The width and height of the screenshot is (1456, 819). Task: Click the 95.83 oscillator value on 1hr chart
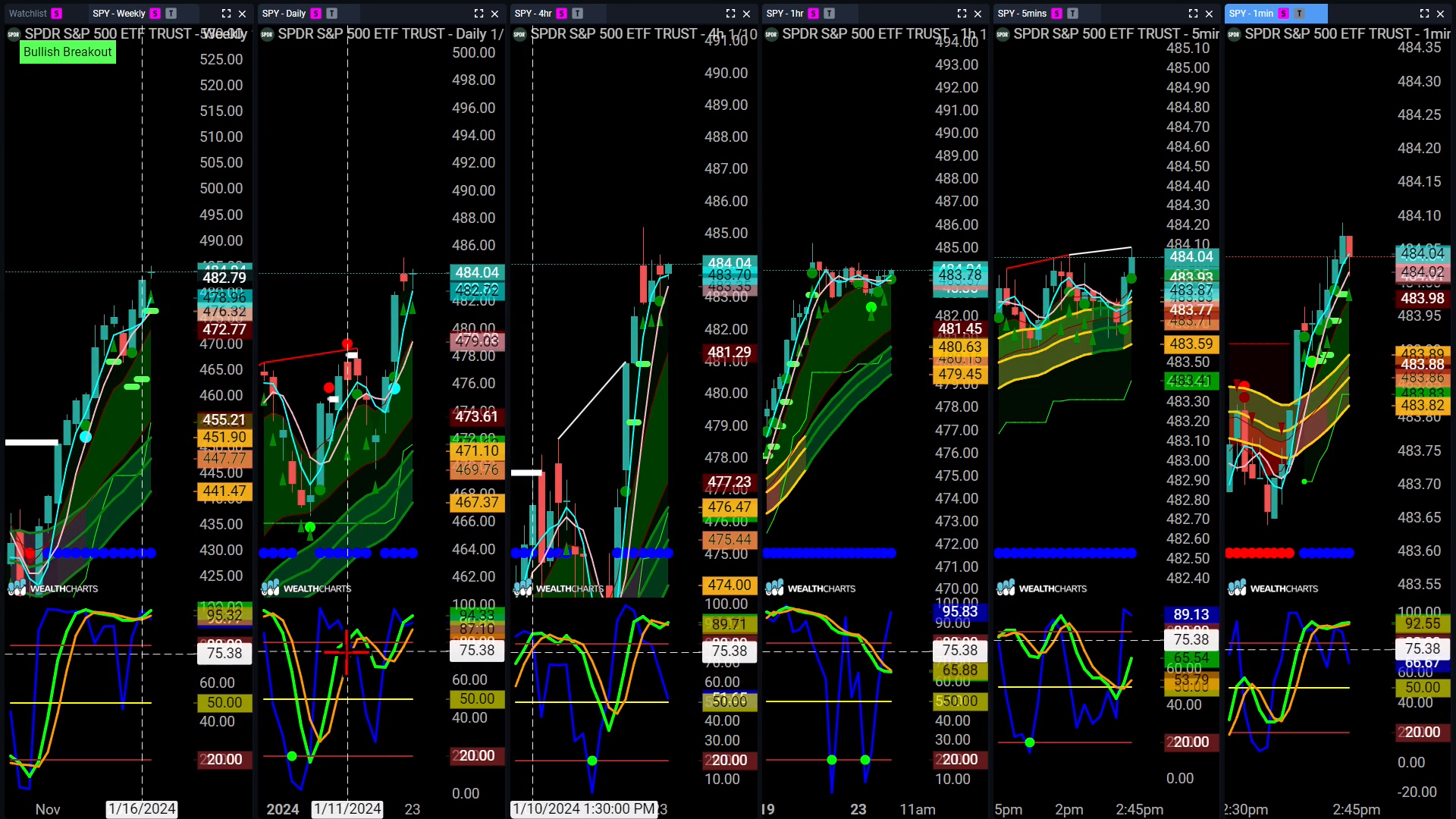[960, 612]
